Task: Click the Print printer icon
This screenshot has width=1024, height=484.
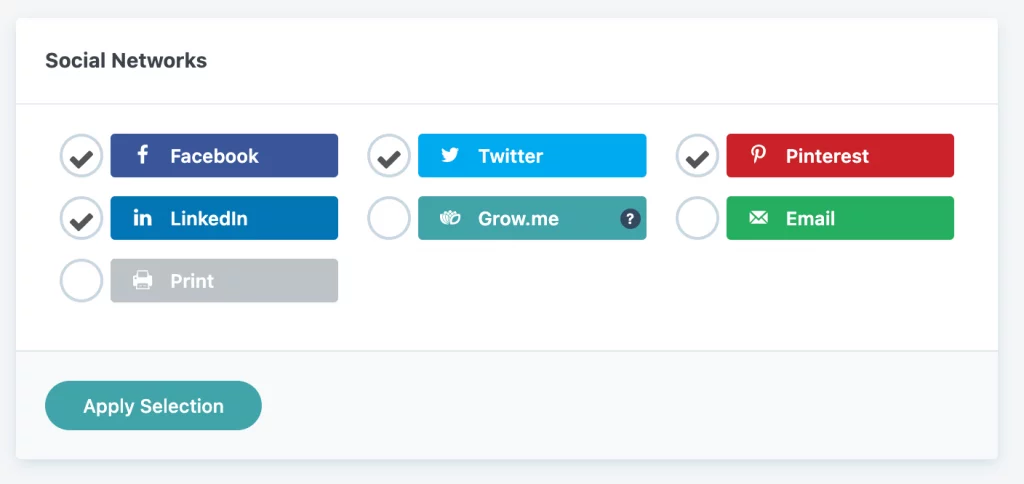Action: coord(142,281)
